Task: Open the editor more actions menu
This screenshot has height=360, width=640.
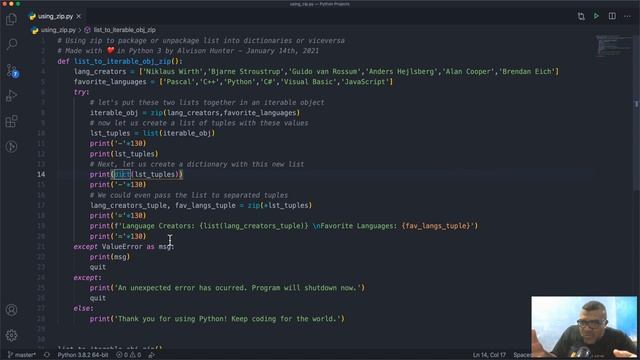Action: (627, 16)
